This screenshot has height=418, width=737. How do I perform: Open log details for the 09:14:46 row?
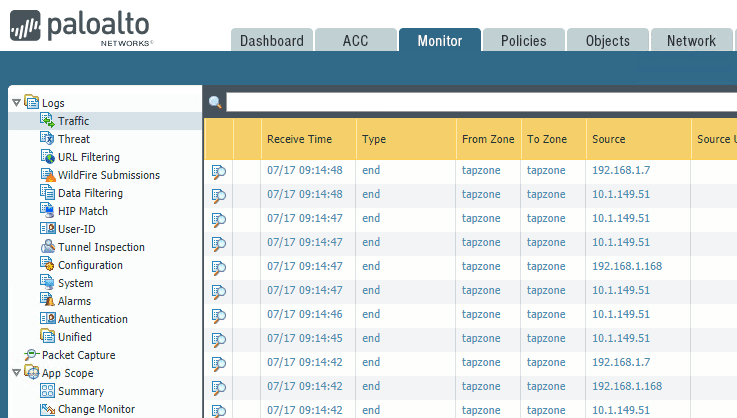point(219,315)
